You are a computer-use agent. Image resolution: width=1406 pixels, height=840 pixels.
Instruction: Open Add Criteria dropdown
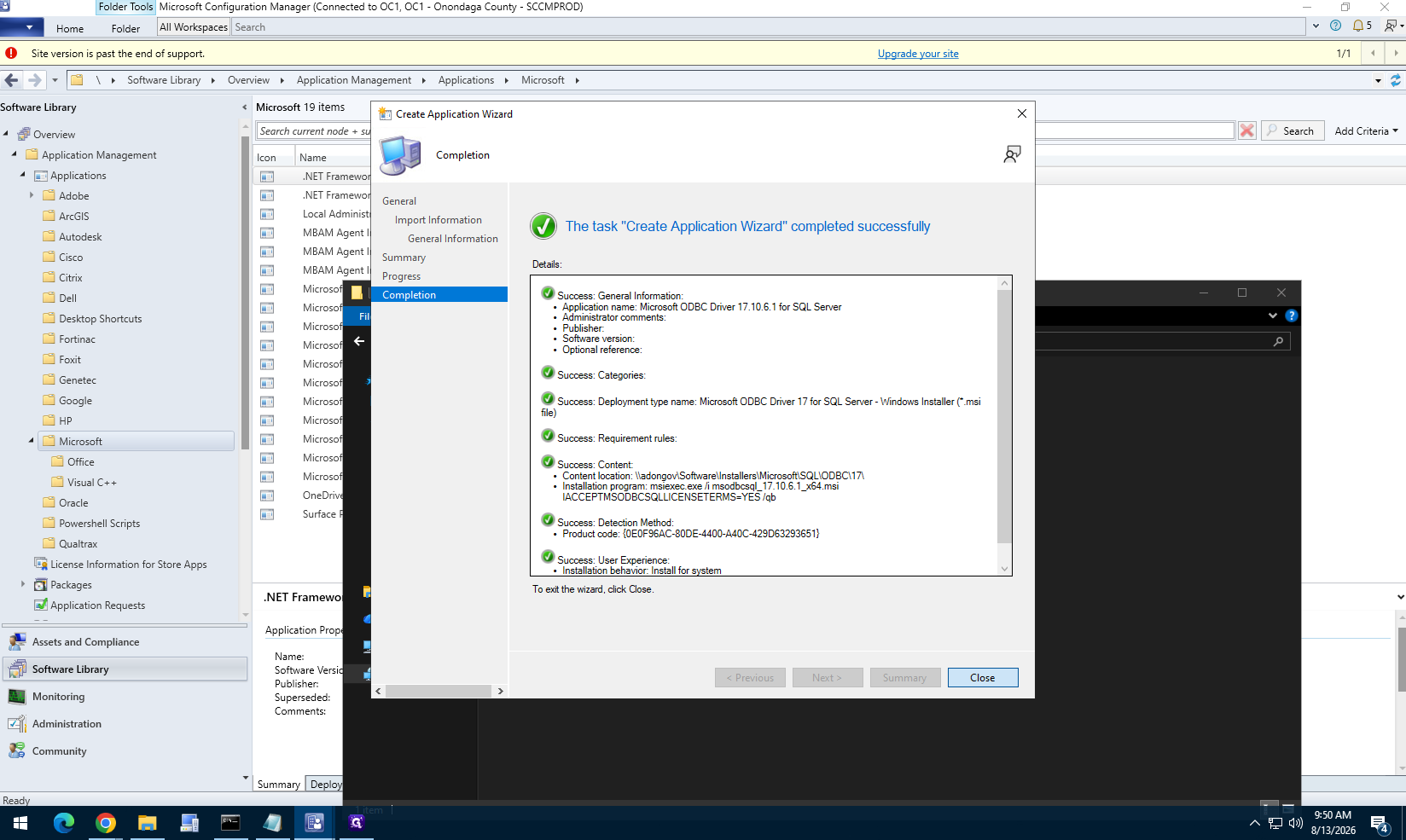1366,130
